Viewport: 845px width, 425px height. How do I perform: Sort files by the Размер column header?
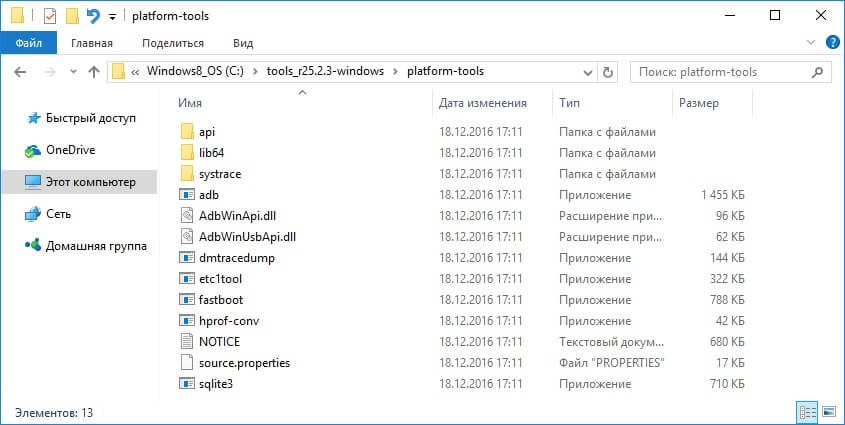click(699, 103)
